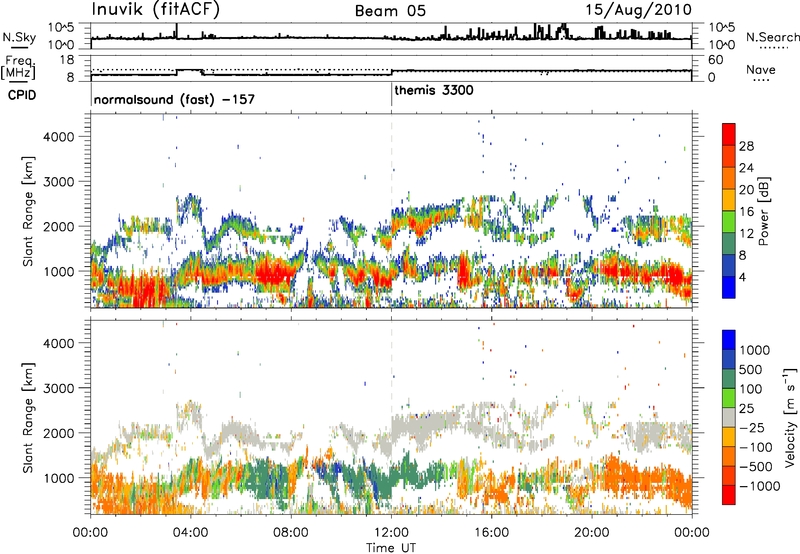
Task: Click the 18 tick on frequency axis
Action: 67,60
